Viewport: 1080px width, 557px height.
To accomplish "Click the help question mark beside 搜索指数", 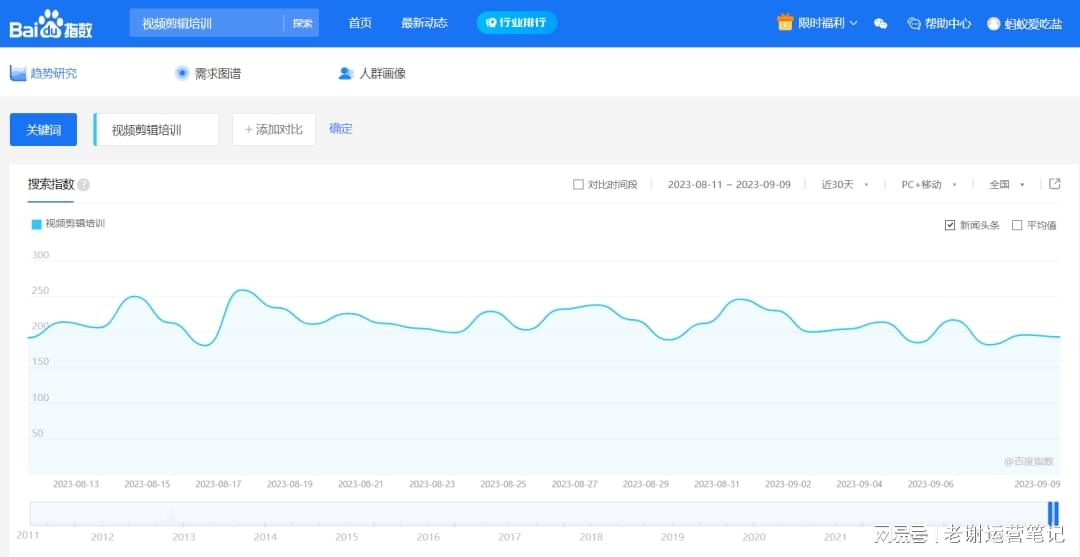I will click(83, 185).
